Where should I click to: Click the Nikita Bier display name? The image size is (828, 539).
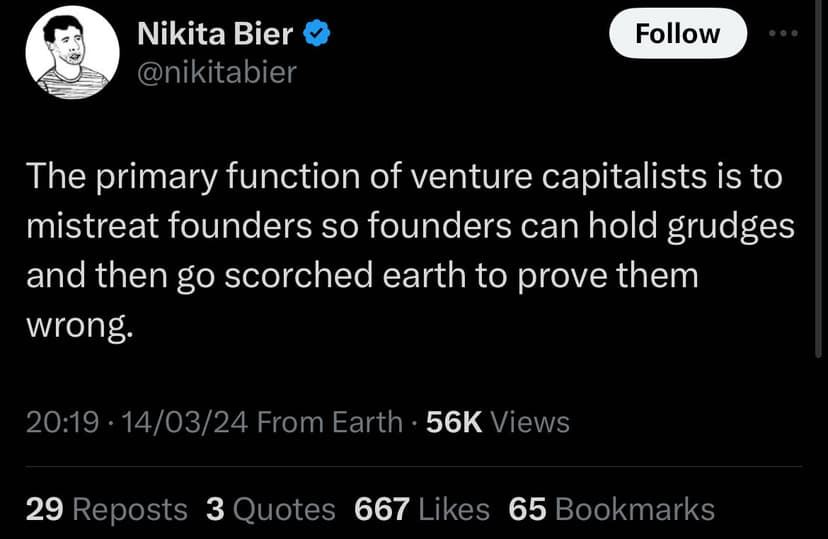(x=214, y=34)
